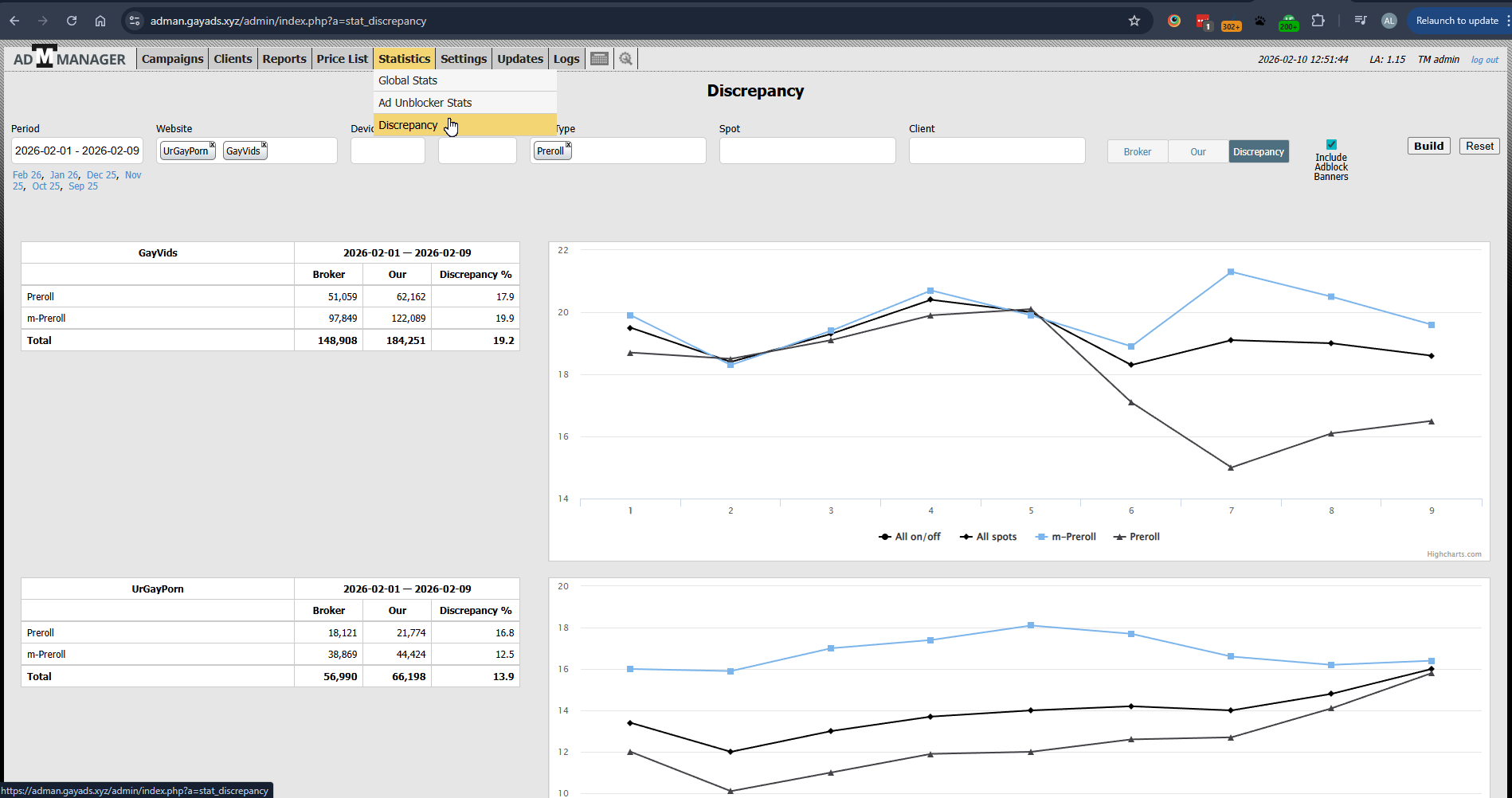1512x798 pixels.
Task: Open the browser extensions puzzle icon
Action: coord(1318,21)
